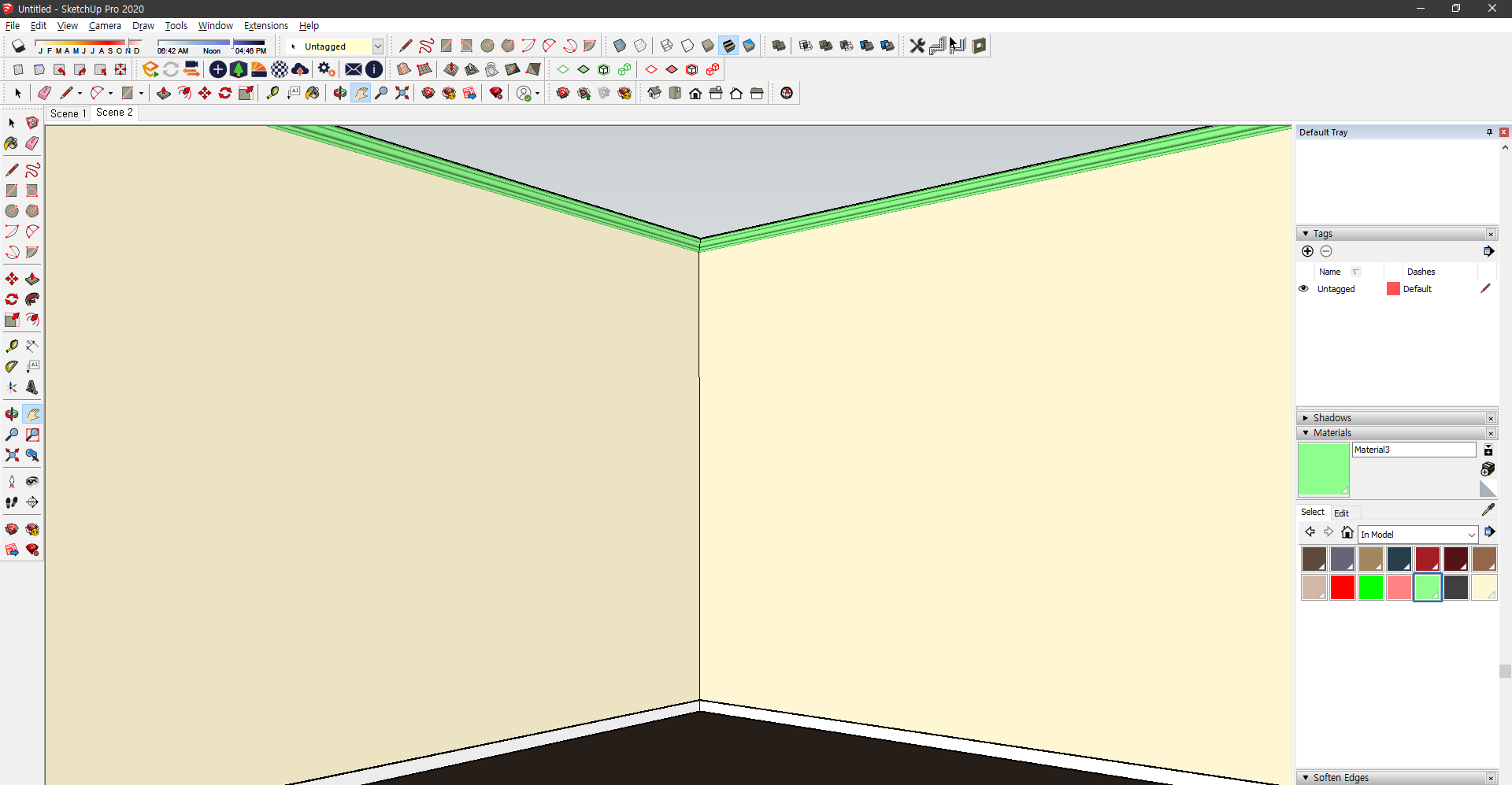Pick the pure red material swatch
This screenshot has width=1512, height=785.
(1343, 587)
